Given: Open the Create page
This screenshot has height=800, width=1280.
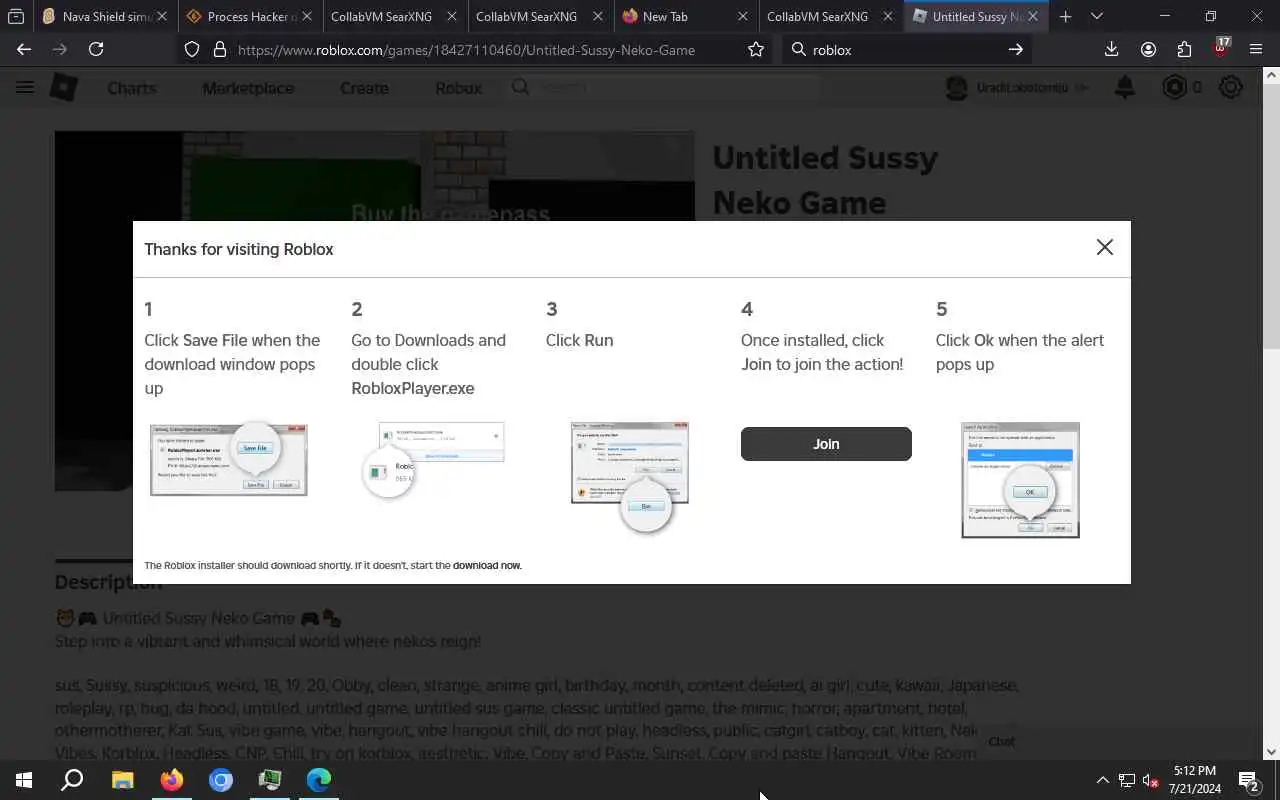Looking at the screenshot, I should [364, 88].
